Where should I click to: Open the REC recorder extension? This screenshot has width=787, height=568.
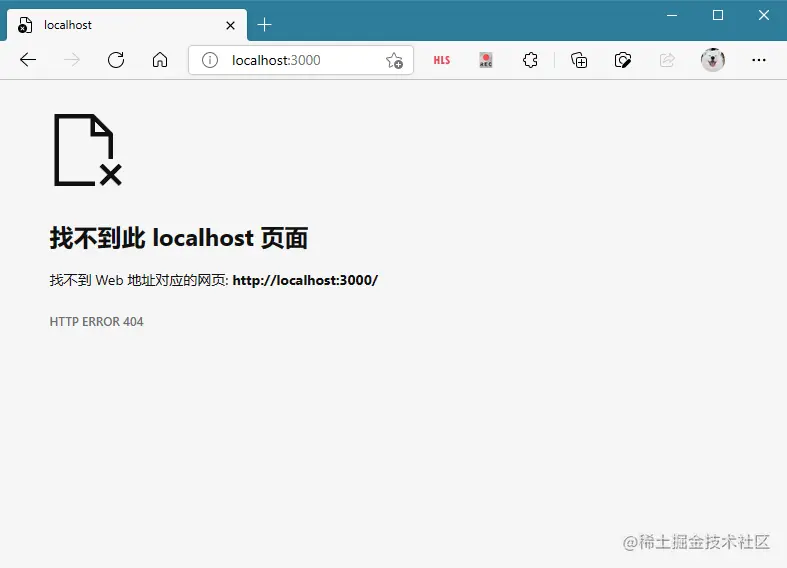click(486, 60)
